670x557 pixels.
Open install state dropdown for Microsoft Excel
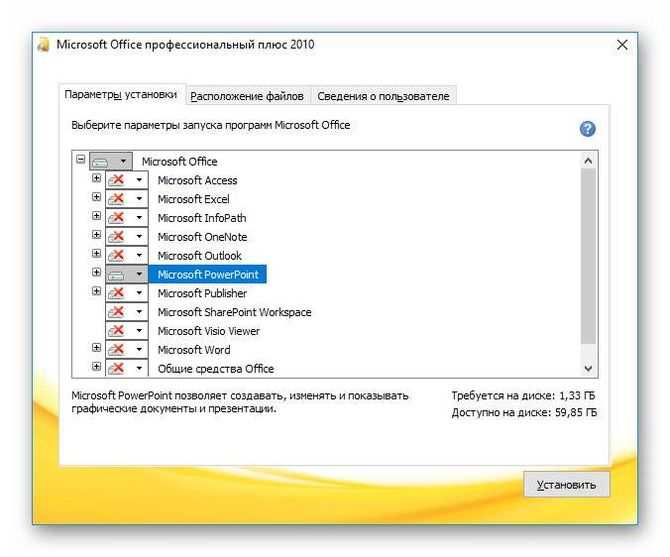click(x=127, y=199)
